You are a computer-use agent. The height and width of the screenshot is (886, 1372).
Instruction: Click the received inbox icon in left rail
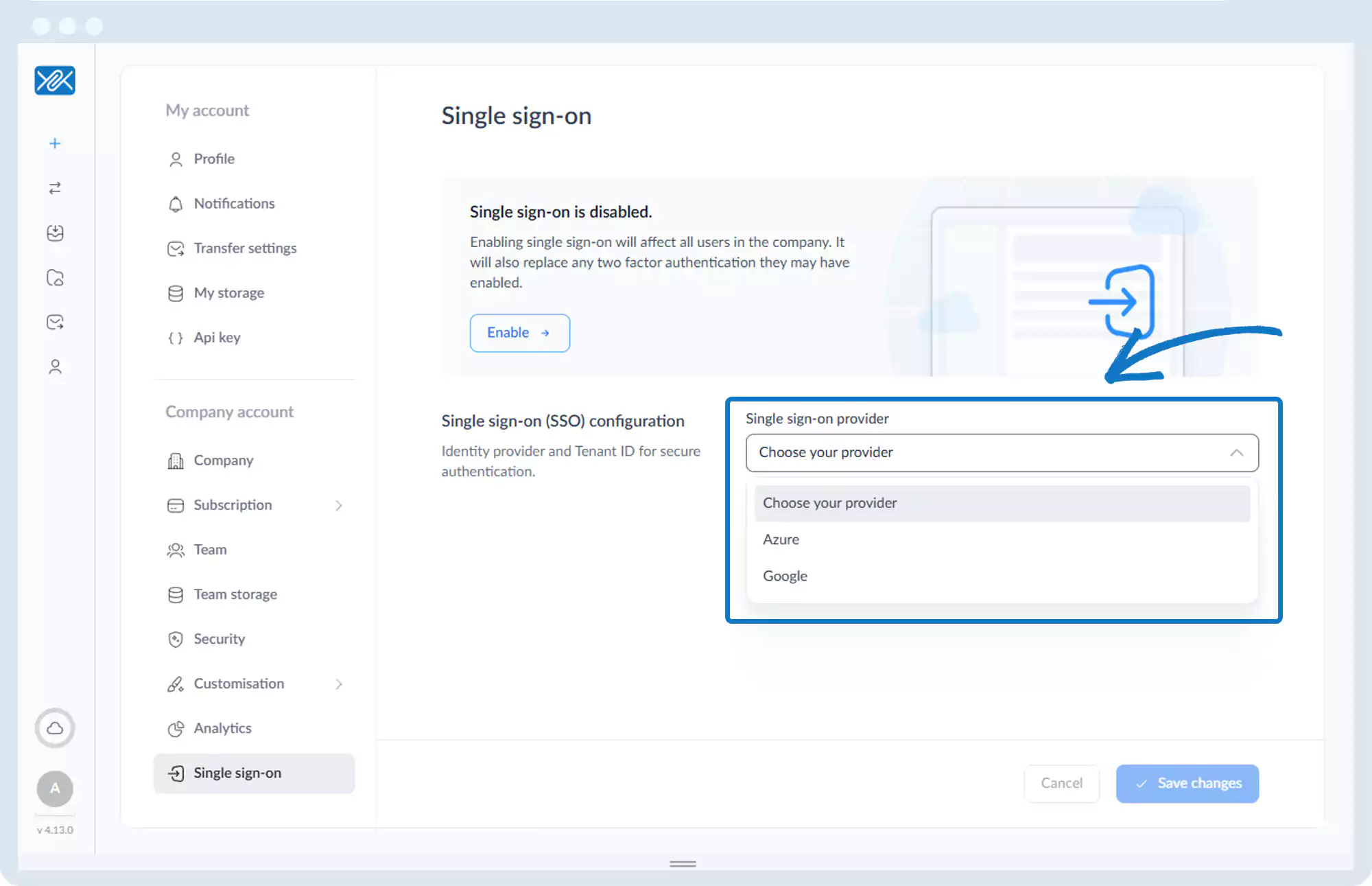(55, 233)
